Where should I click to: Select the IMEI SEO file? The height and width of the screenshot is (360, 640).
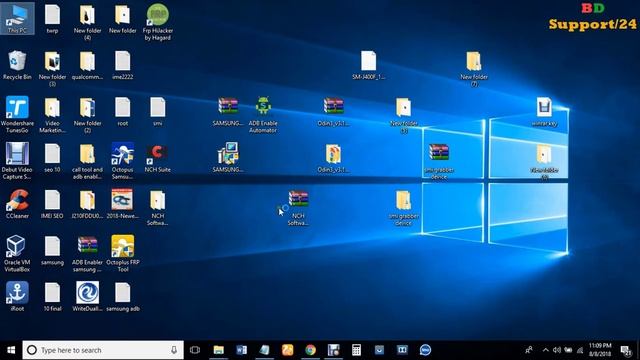pyautogui.click(x=52, y=204)
